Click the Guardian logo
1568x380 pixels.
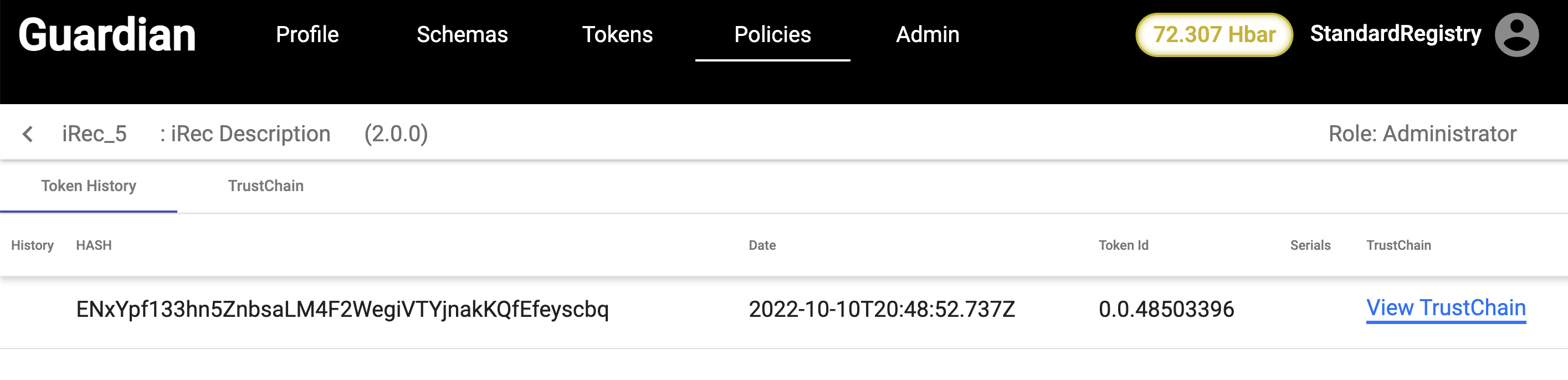coord(107,35)
